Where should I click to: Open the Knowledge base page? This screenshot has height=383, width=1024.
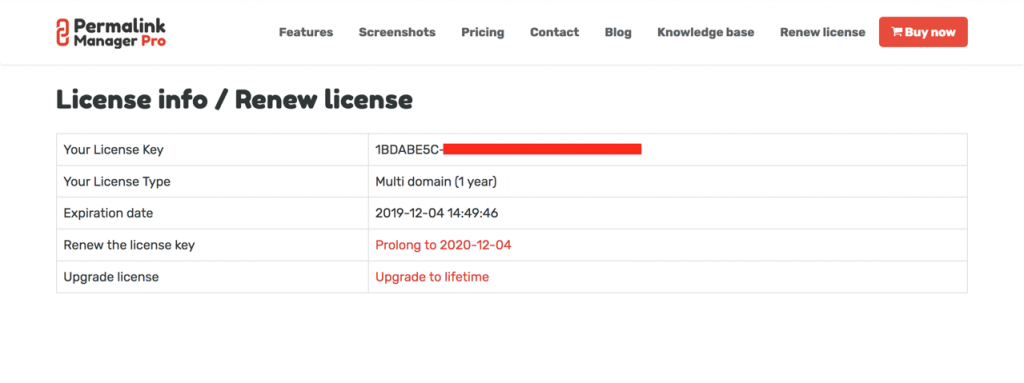pyautogui.click(x=705, y=32)
